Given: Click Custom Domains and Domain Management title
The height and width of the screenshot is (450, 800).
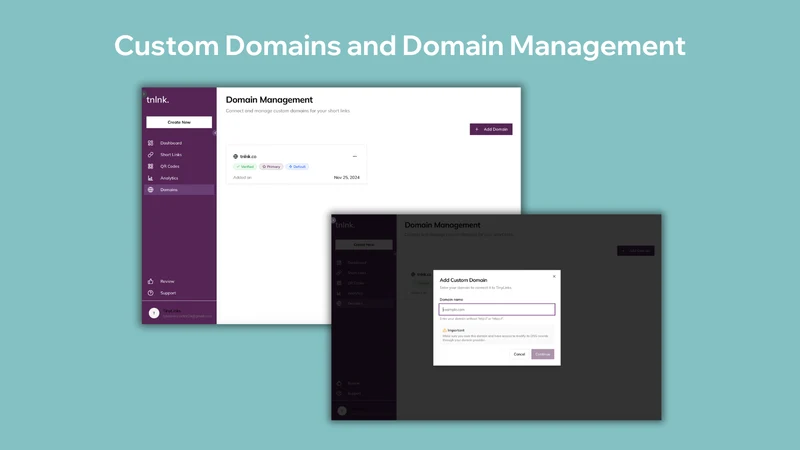Looking at the screenshot, I should [399, 45].
